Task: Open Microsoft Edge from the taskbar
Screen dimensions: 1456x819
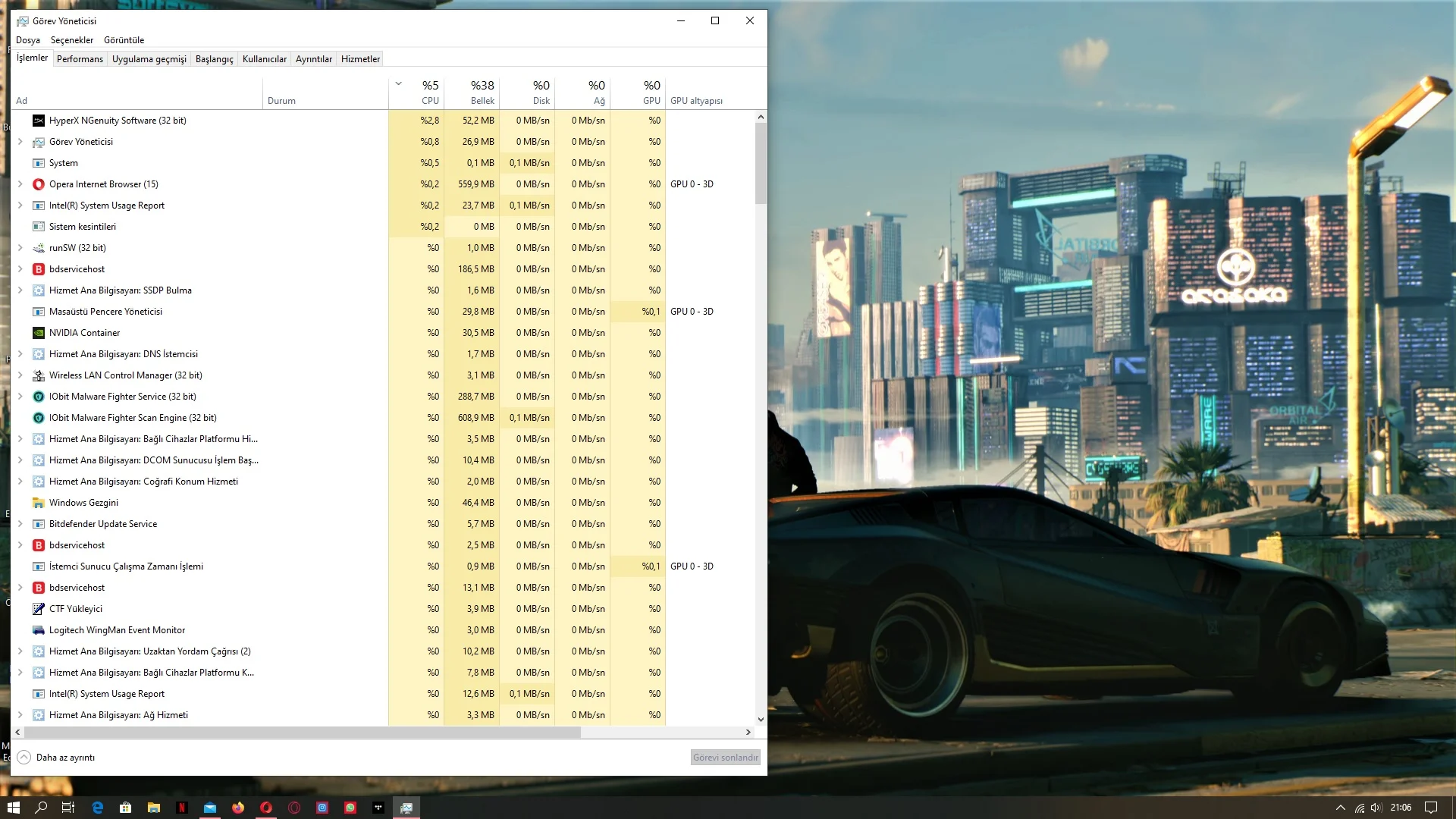Action: point(97,808)
